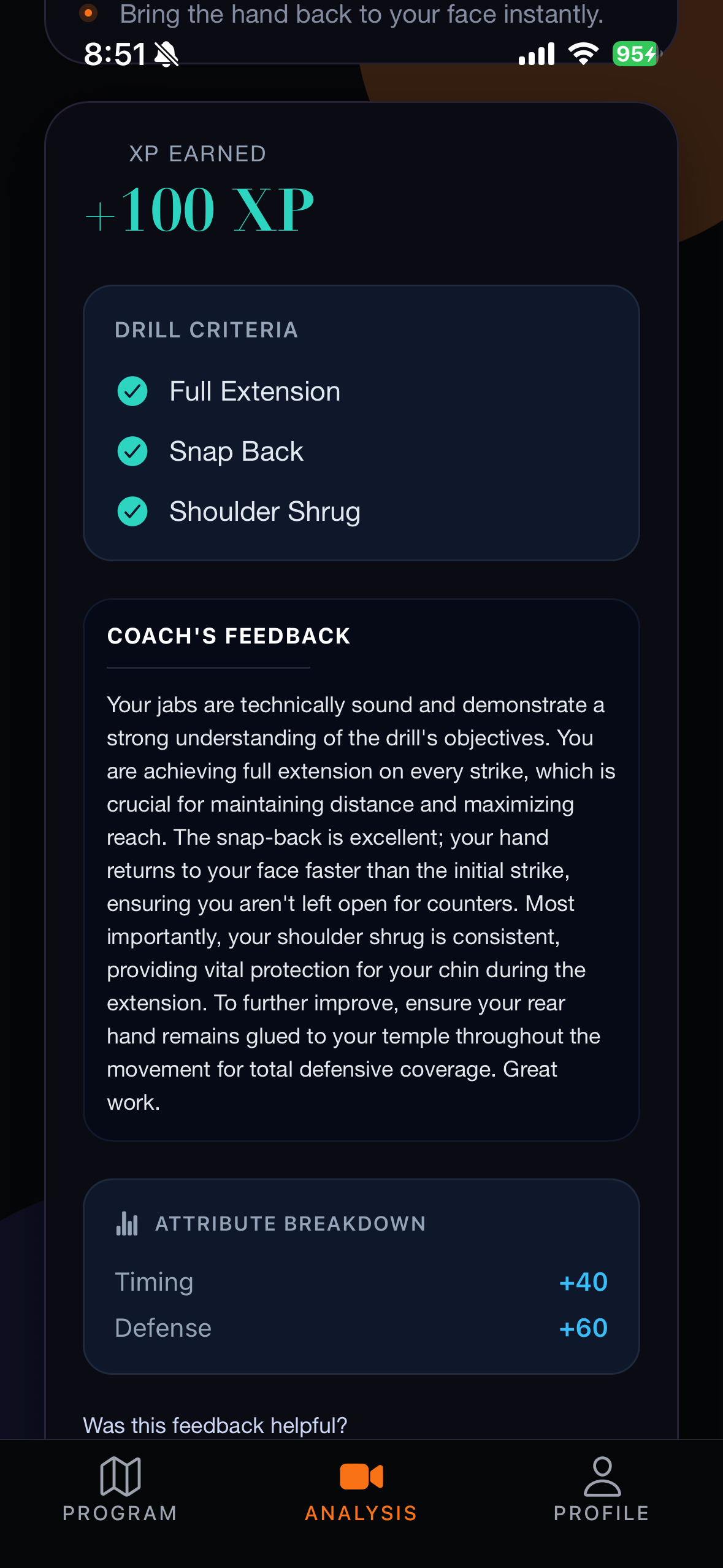This screenshot has width=723, height=1568.
Task: Tap the Shoulder Shrug checkmark icon
Action: tap(132, 511)
